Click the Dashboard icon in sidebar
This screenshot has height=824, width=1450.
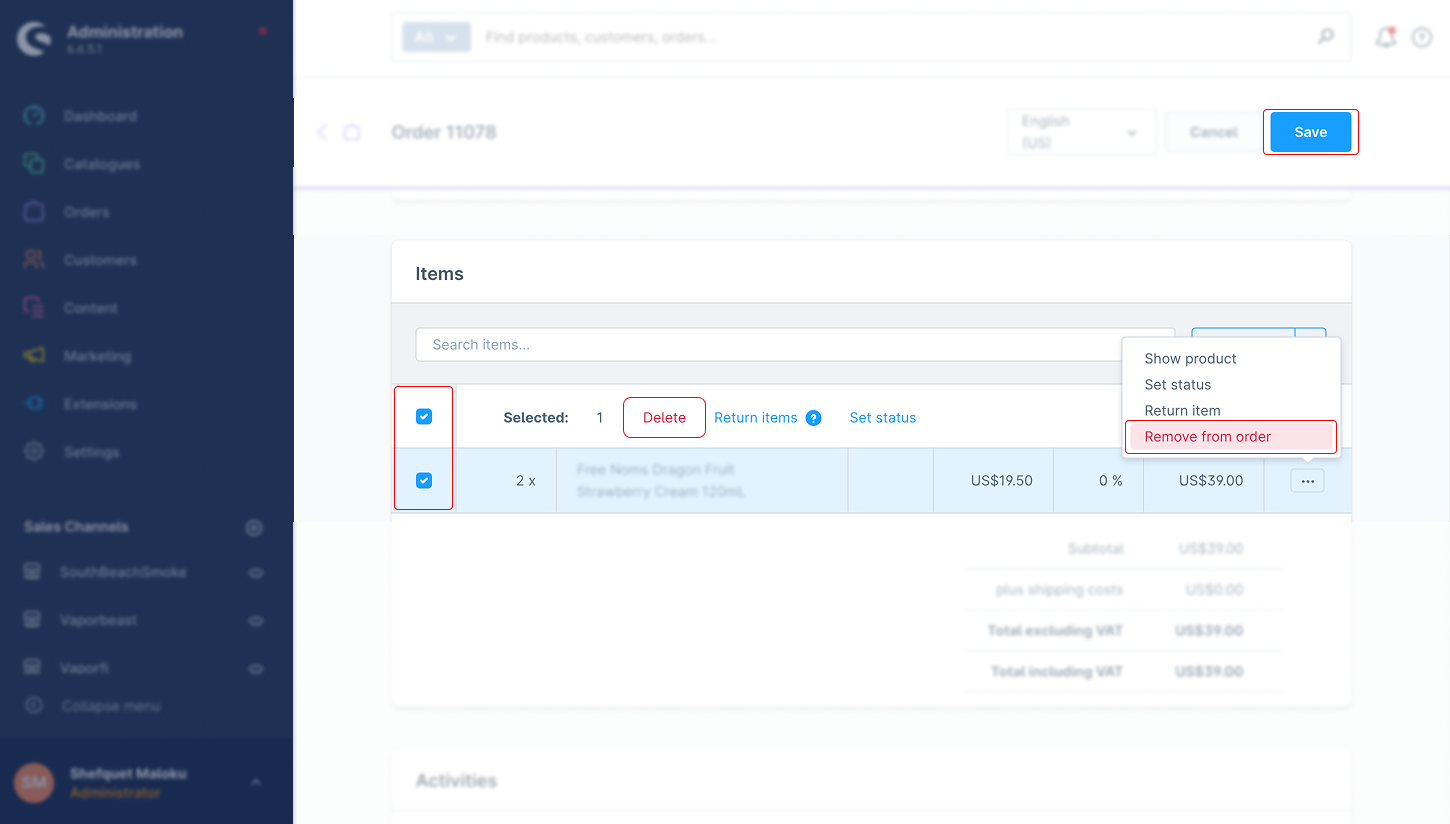34,116
